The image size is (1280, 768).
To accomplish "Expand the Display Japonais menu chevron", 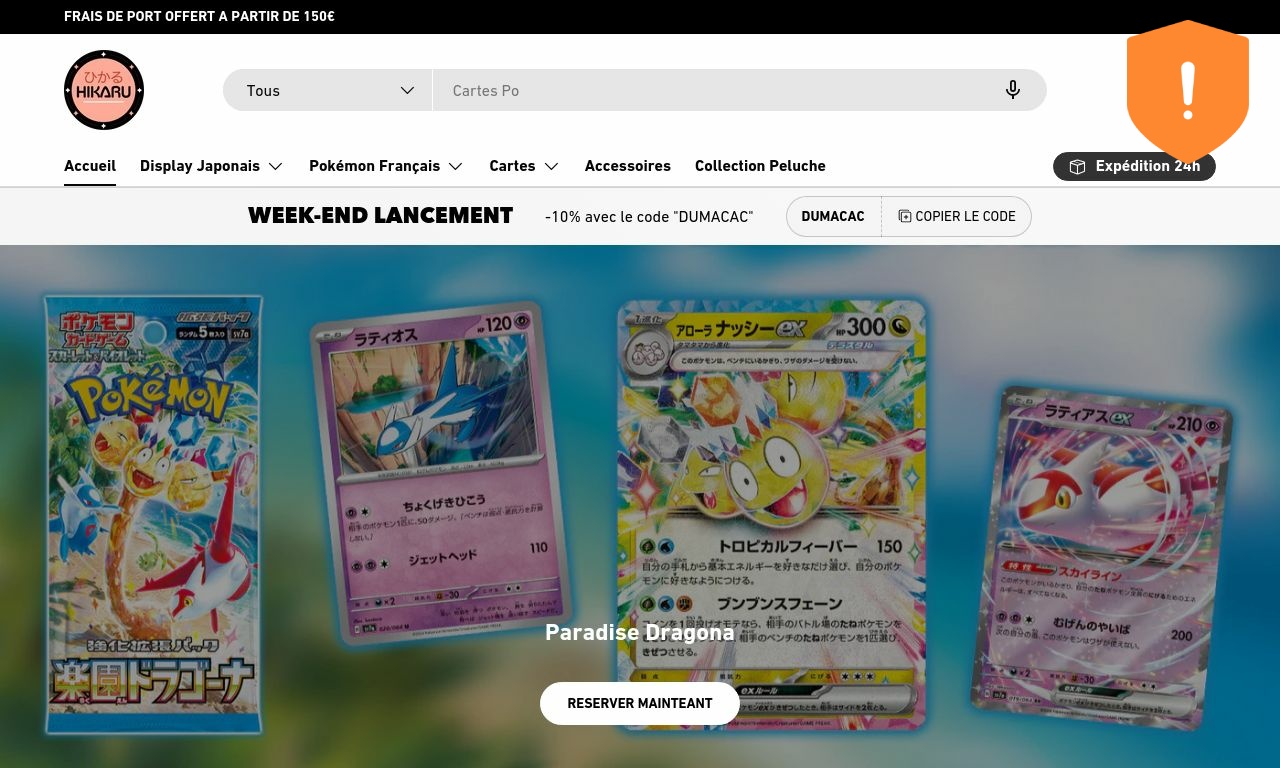I will pyautogui.click(x=276, y=166).
